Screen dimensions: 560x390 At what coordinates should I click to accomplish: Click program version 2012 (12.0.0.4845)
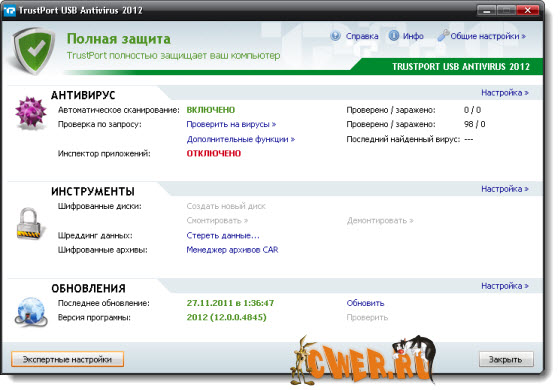click(x=226, y=318)
